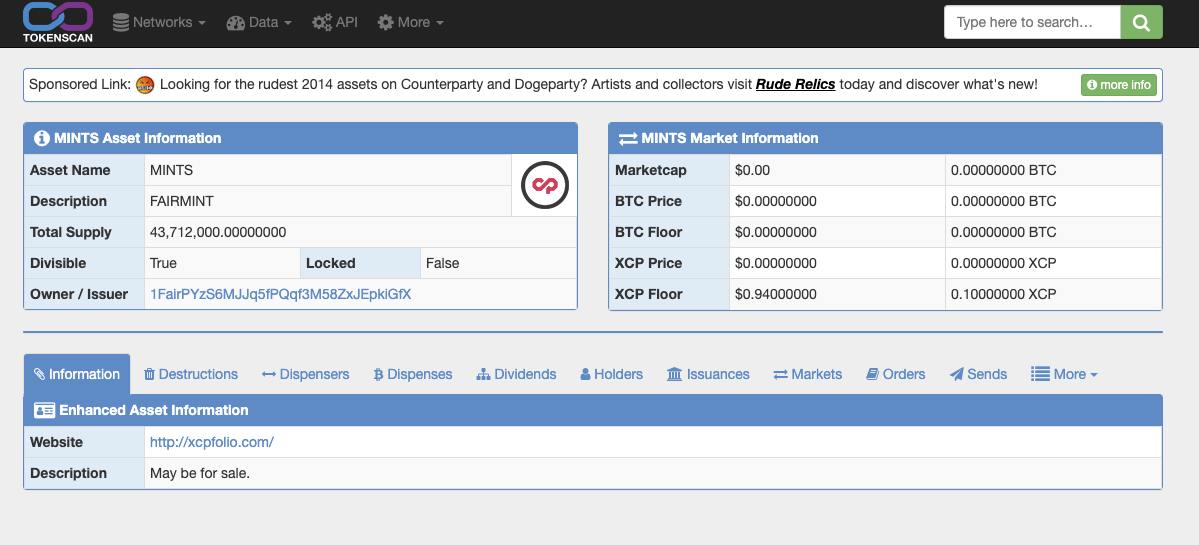Click the Asset Name value MINTS
1199x545 pixels.
(x=171, y=170)
